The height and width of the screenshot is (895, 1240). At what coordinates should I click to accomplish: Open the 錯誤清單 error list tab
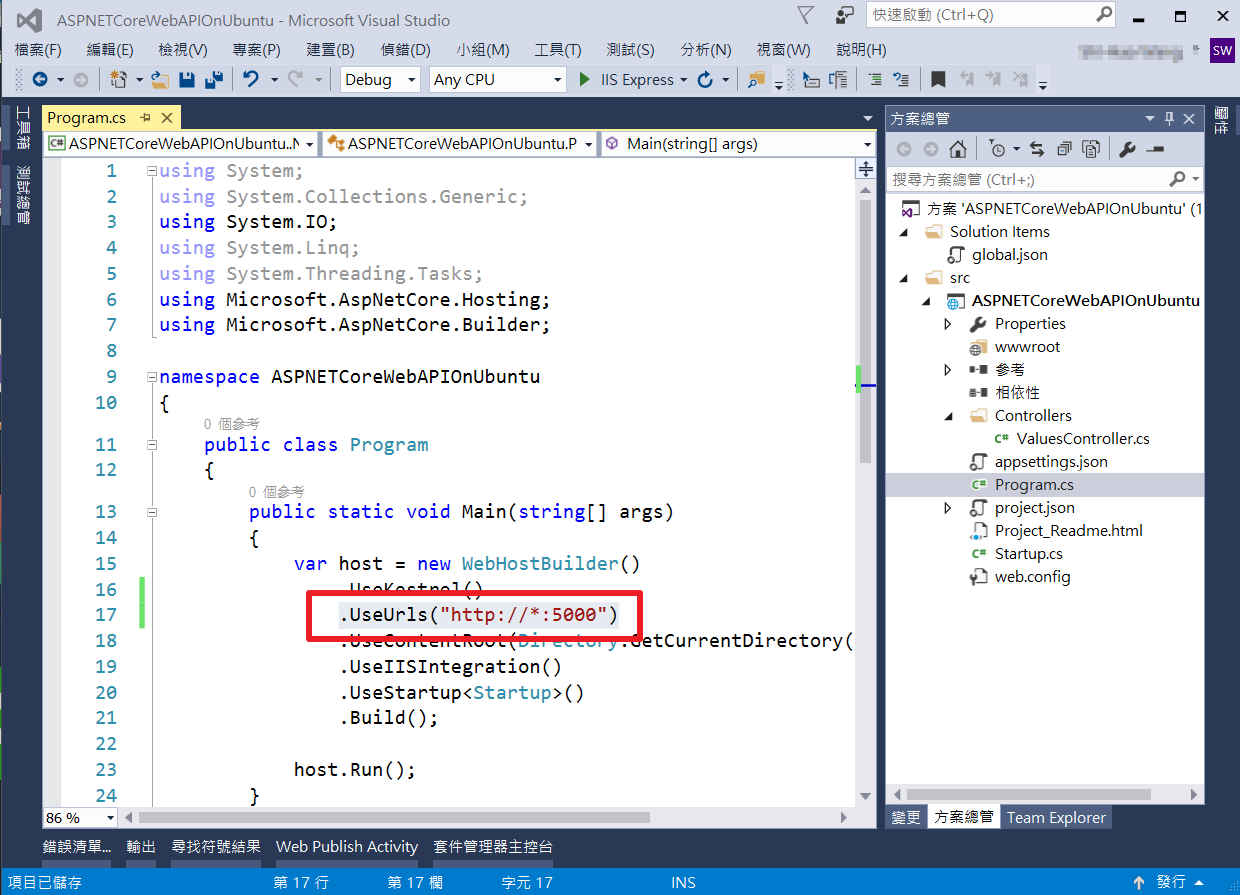click(x=77, y=846)
